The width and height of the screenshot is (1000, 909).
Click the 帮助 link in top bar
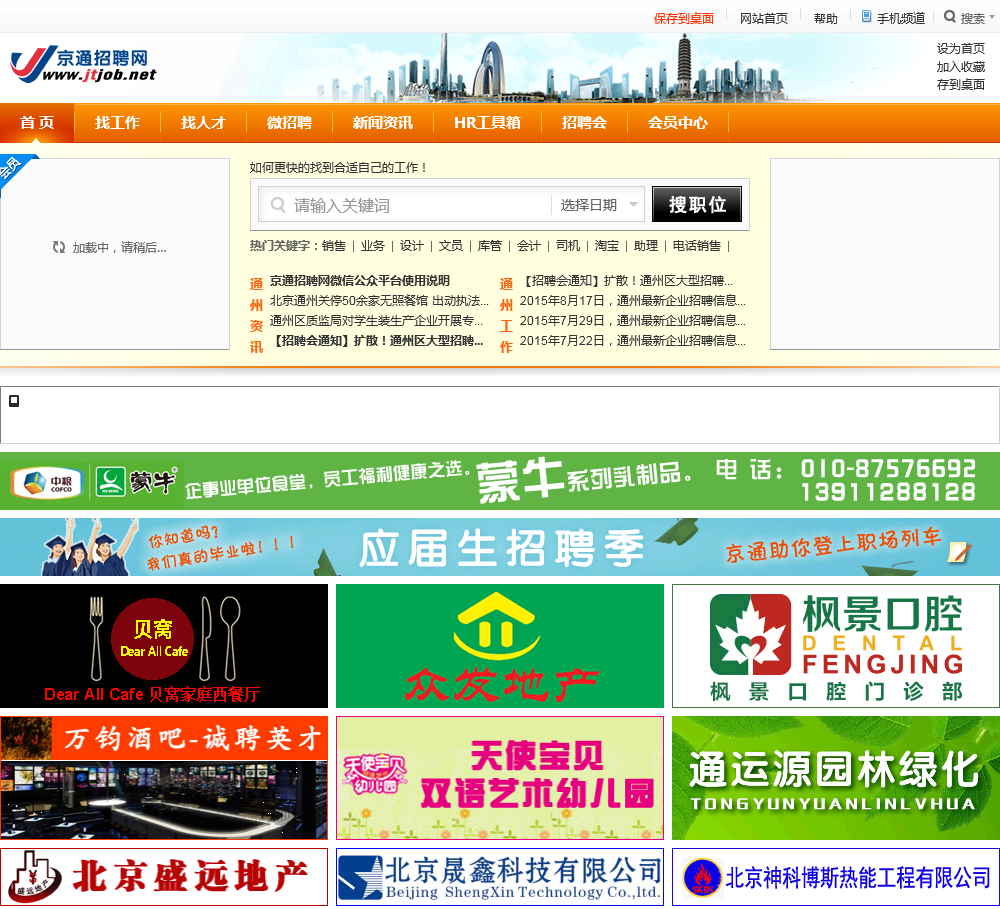[x=825, y=18]
